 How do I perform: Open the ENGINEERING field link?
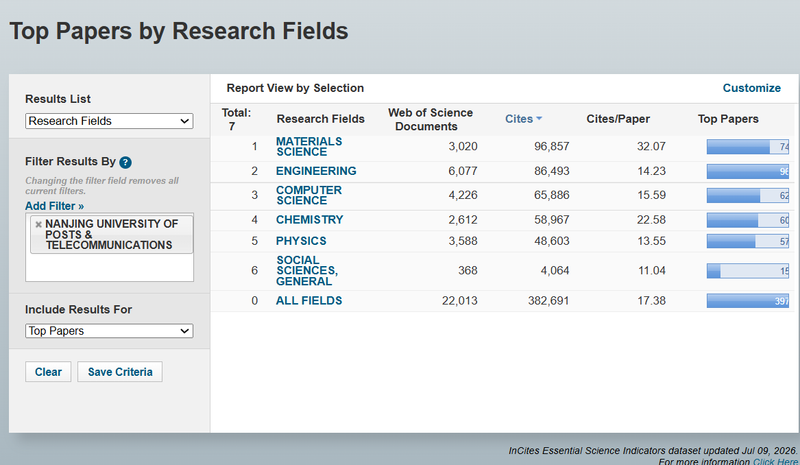316,171
